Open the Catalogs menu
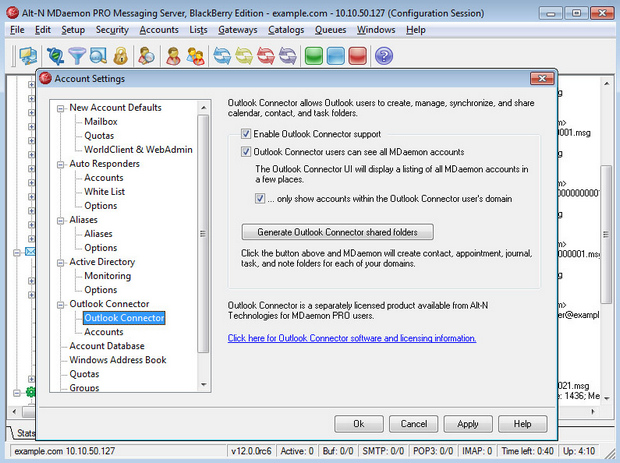620x463 pixels. tap(286, 30)
